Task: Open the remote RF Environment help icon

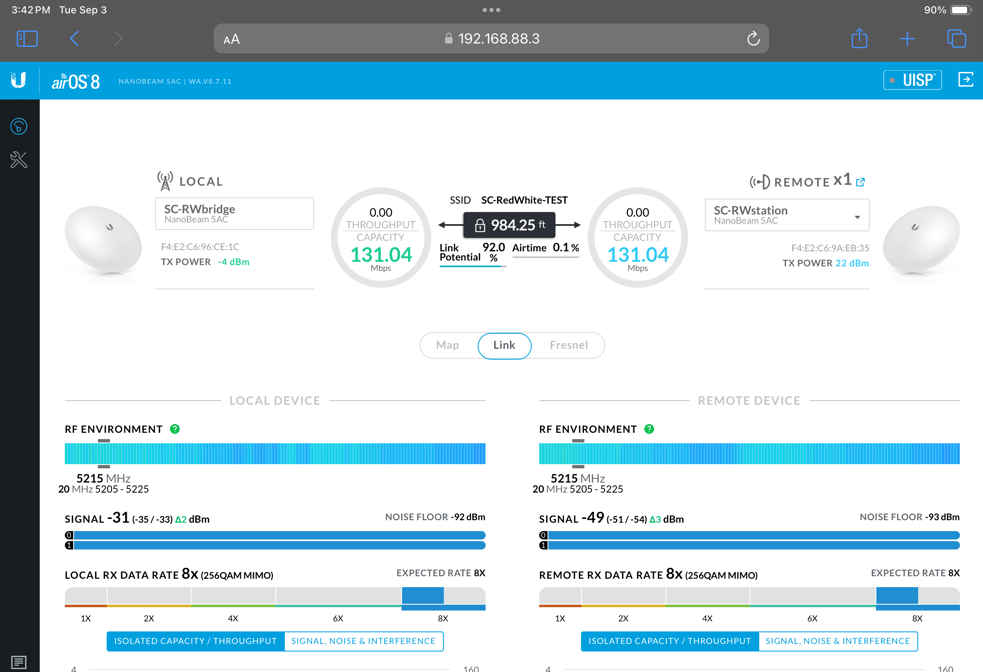Action: coord(650,428)
